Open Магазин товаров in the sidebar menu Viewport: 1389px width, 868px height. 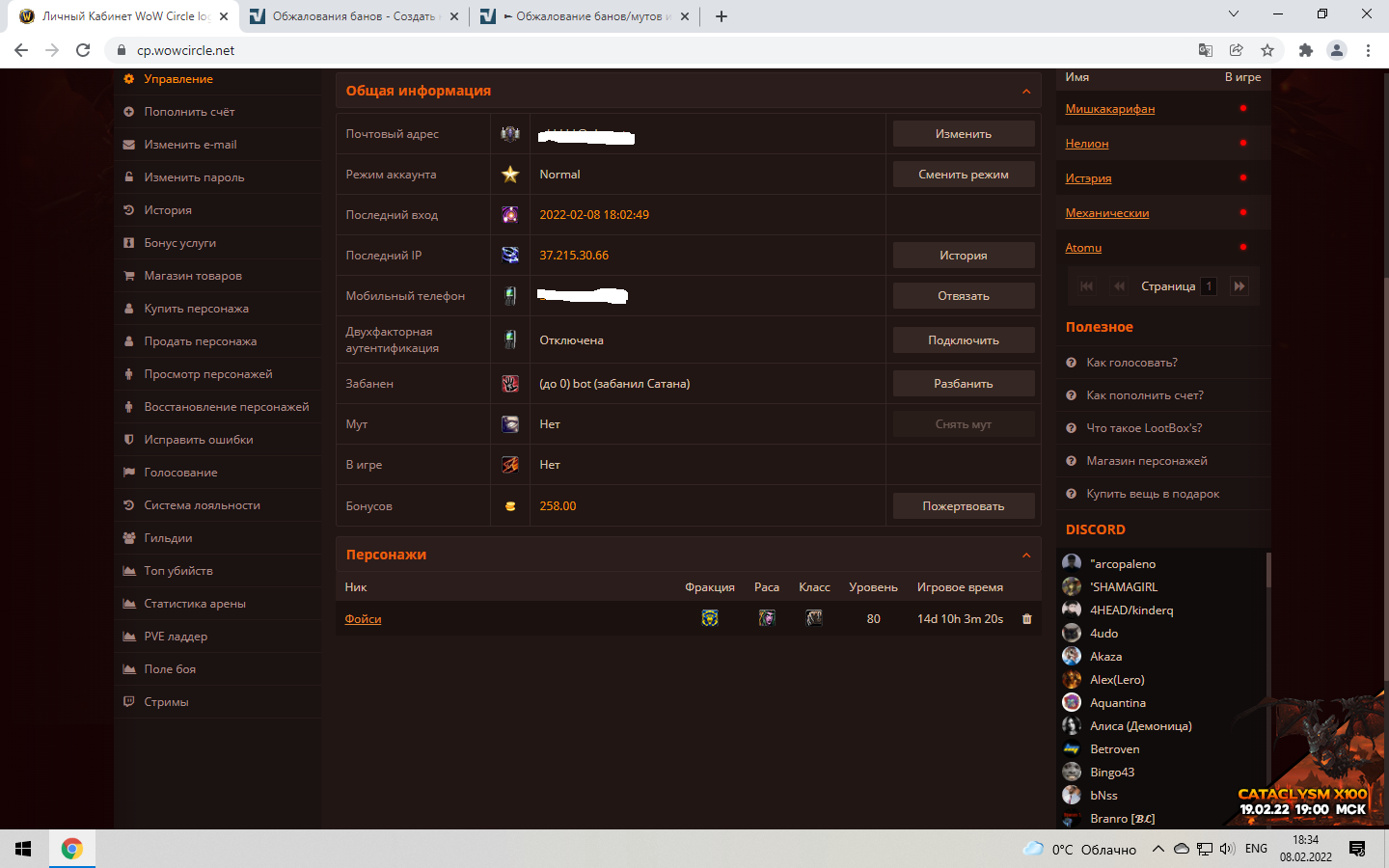click(x=193, y=276)
